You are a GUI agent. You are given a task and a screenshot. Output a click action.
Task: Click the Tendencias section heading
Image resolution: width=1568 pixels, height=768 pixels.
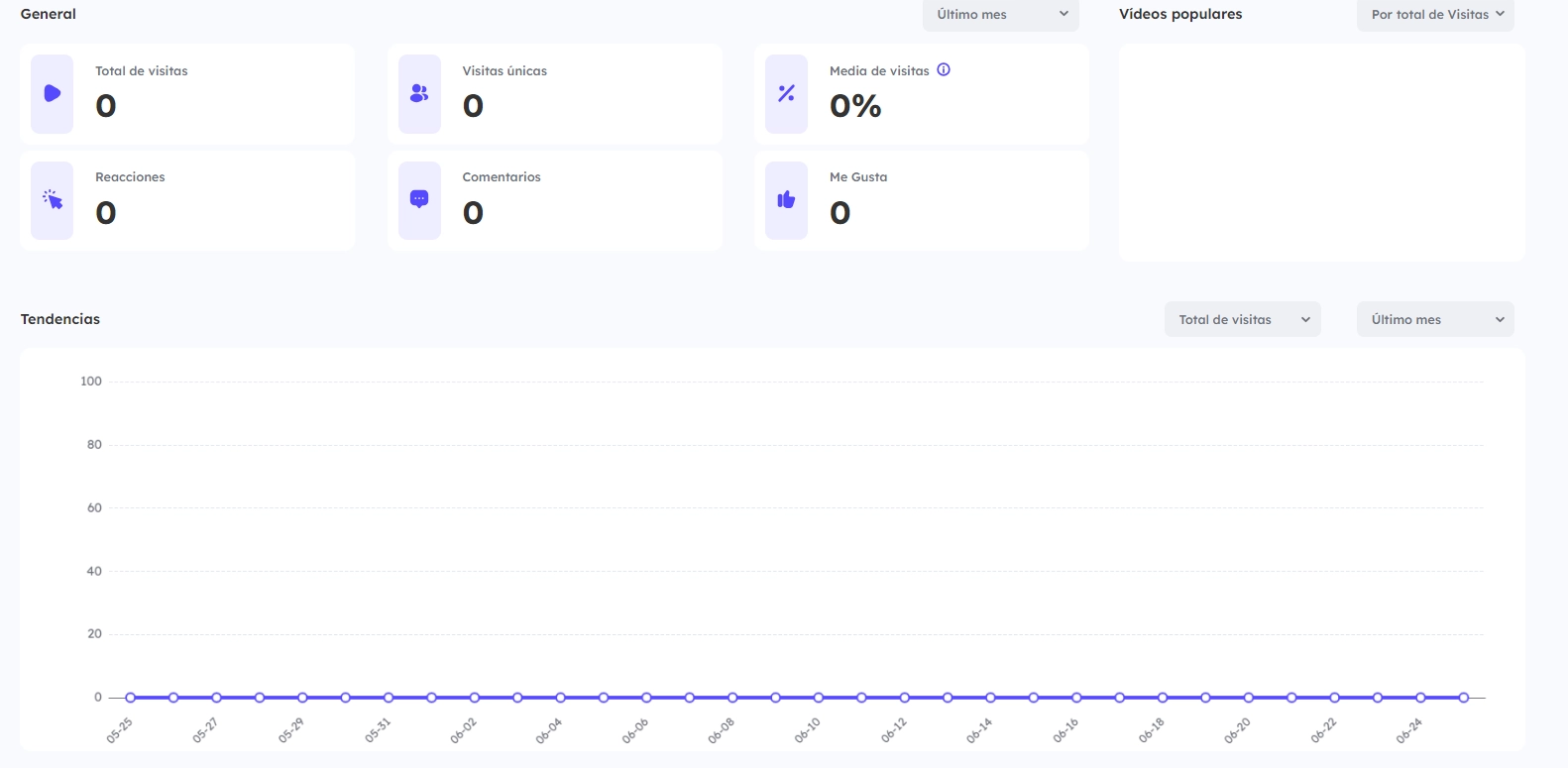click(60, 319)
